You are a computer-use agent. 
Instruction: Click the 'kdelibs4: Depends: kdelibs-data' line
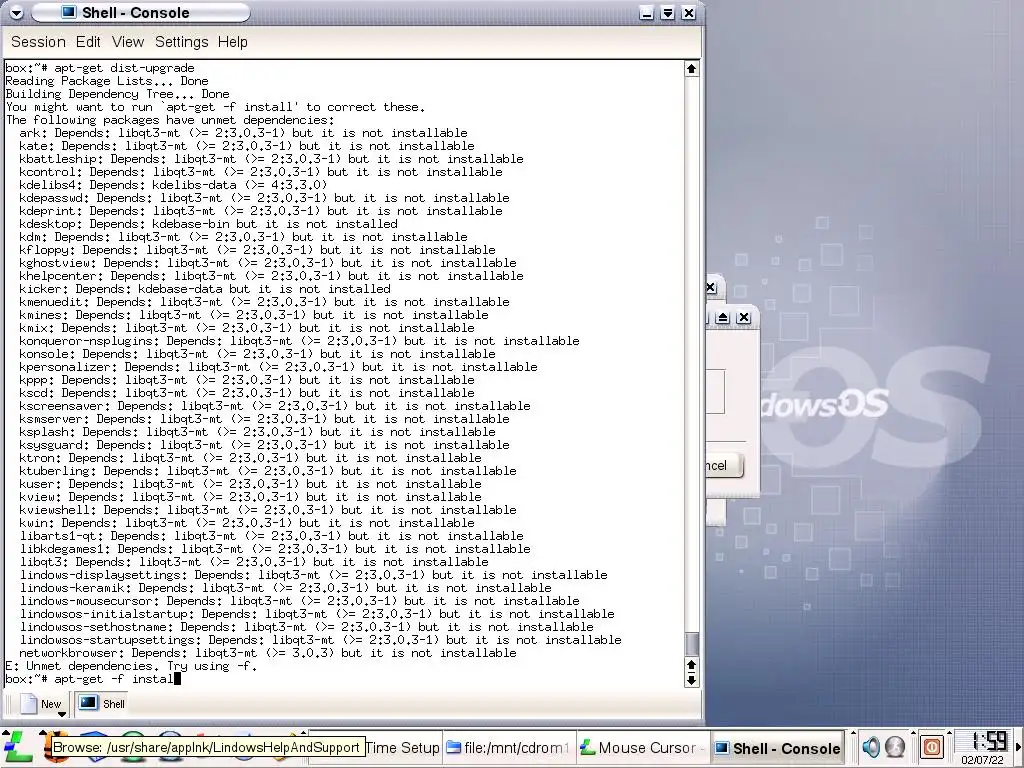pos(173,185)
